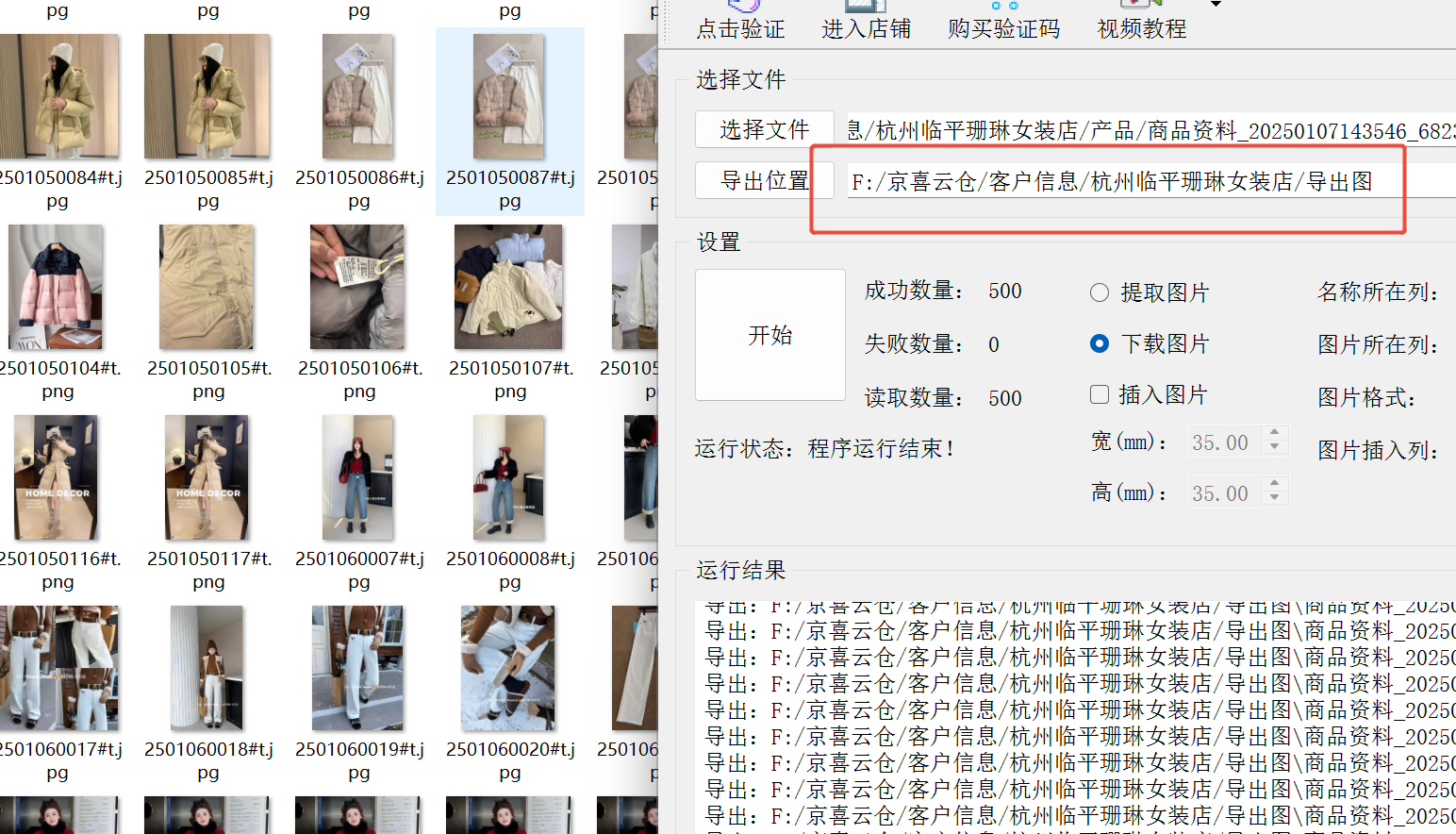Focus the export location path field

1150,181
